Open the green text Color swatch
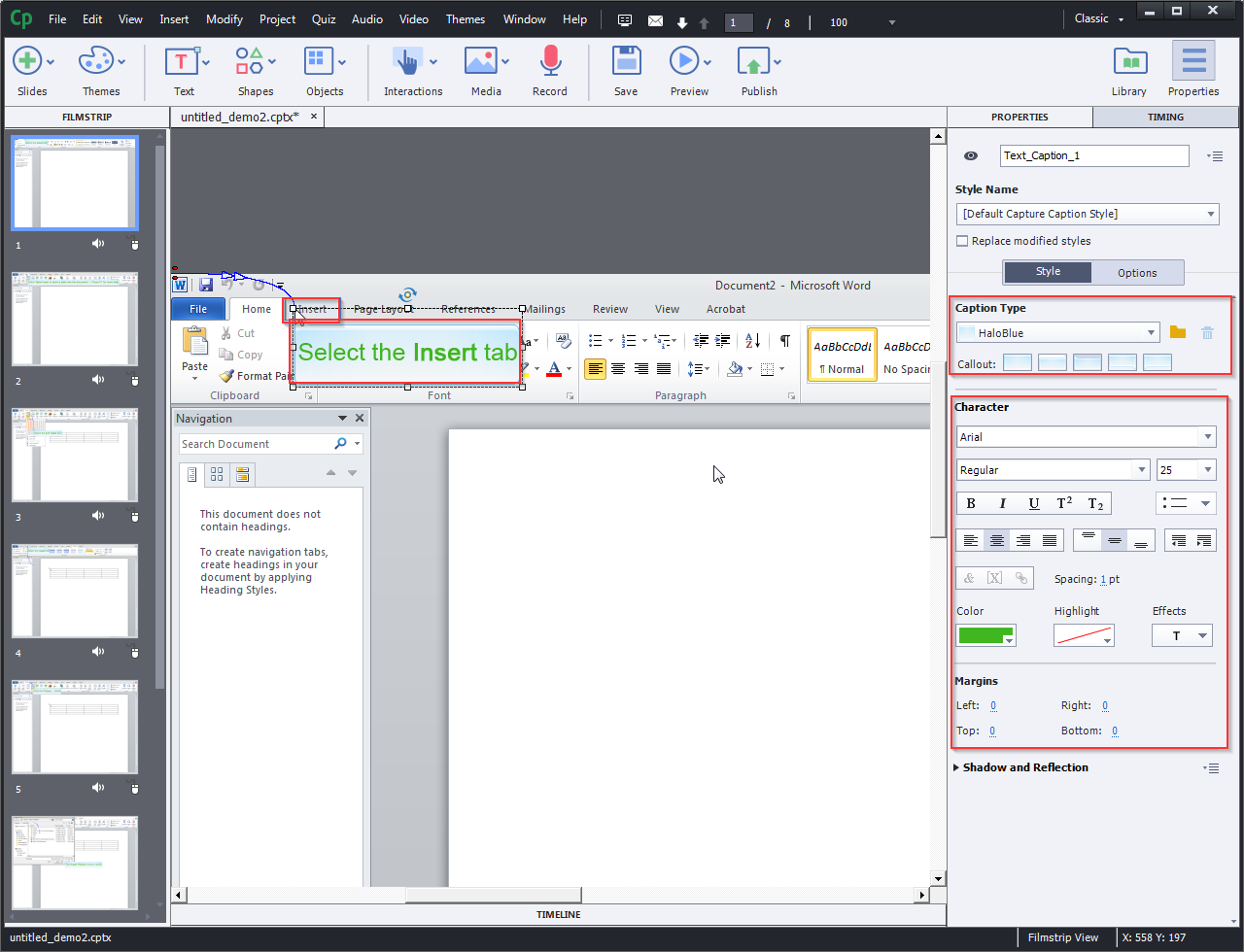This screenshot has width=1244, height=952. tap(982, 635)
